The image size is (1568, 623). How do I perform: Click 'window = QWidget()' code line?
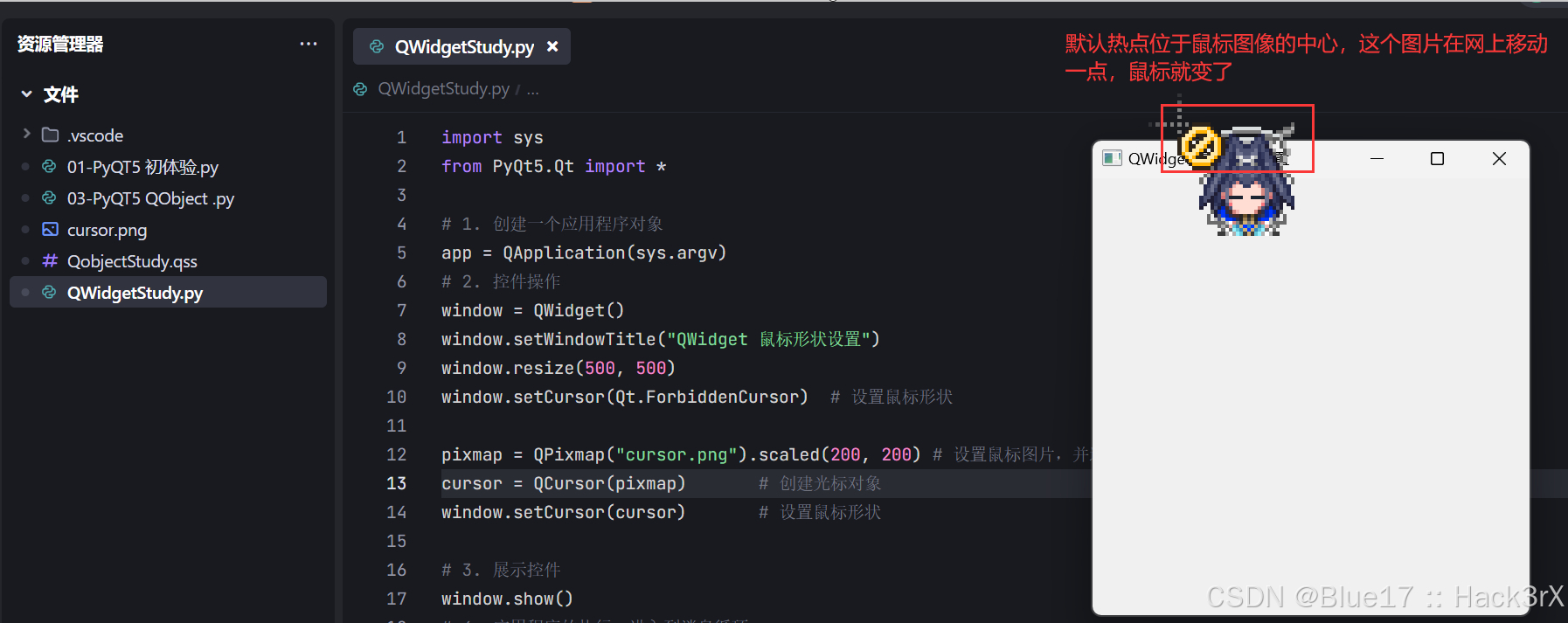[x=532, y=310]
